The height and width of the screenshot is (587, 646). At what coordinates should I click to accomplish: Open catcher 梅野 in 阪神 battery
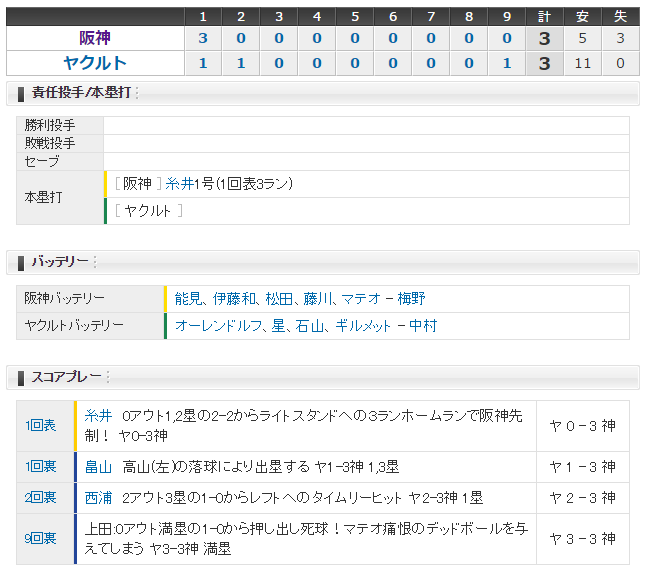[x=412, y=299]
